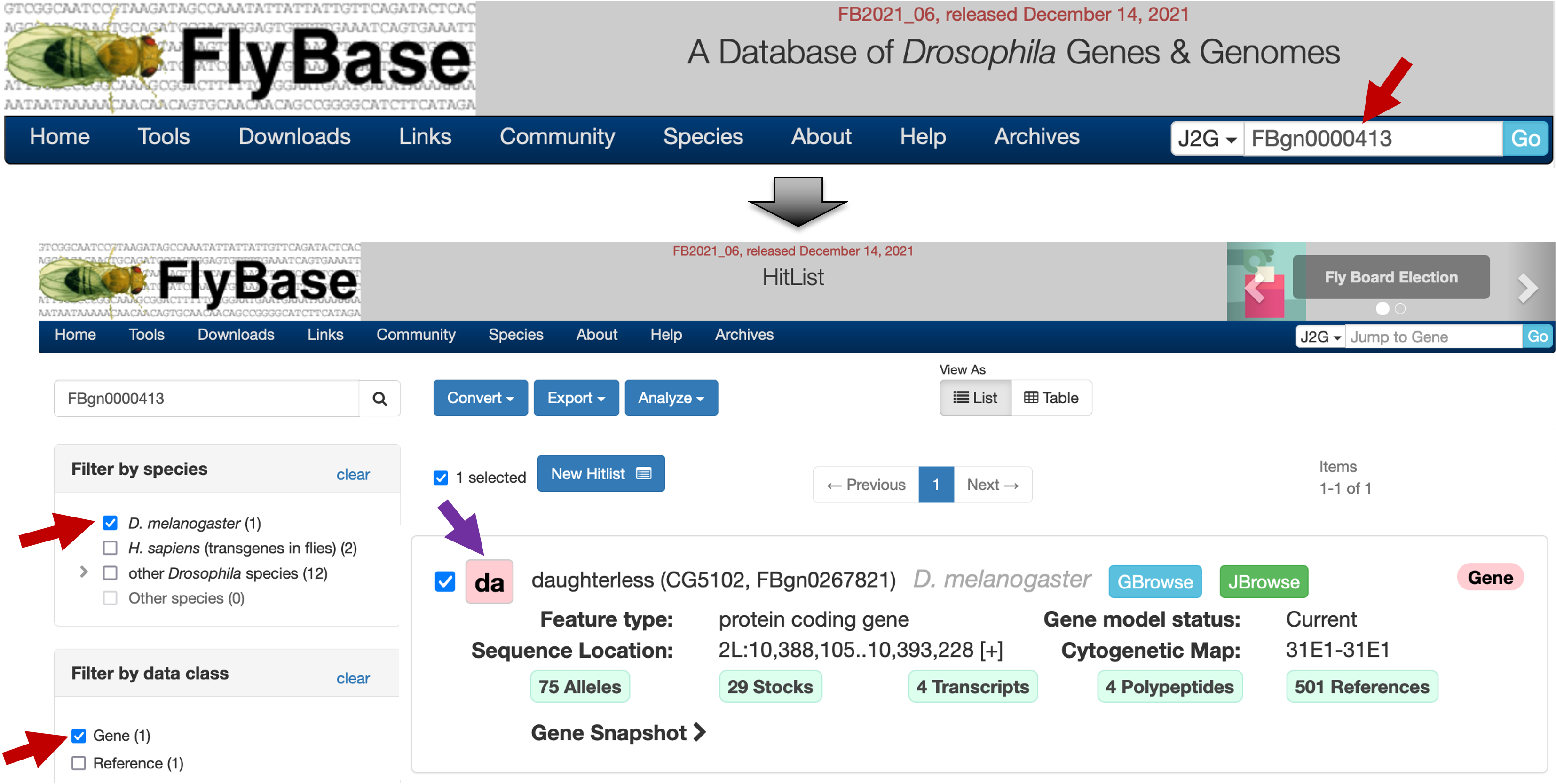Open the Analyze dropdown
The height and width of the screenshot is (784, 1556).
point(671,398)
